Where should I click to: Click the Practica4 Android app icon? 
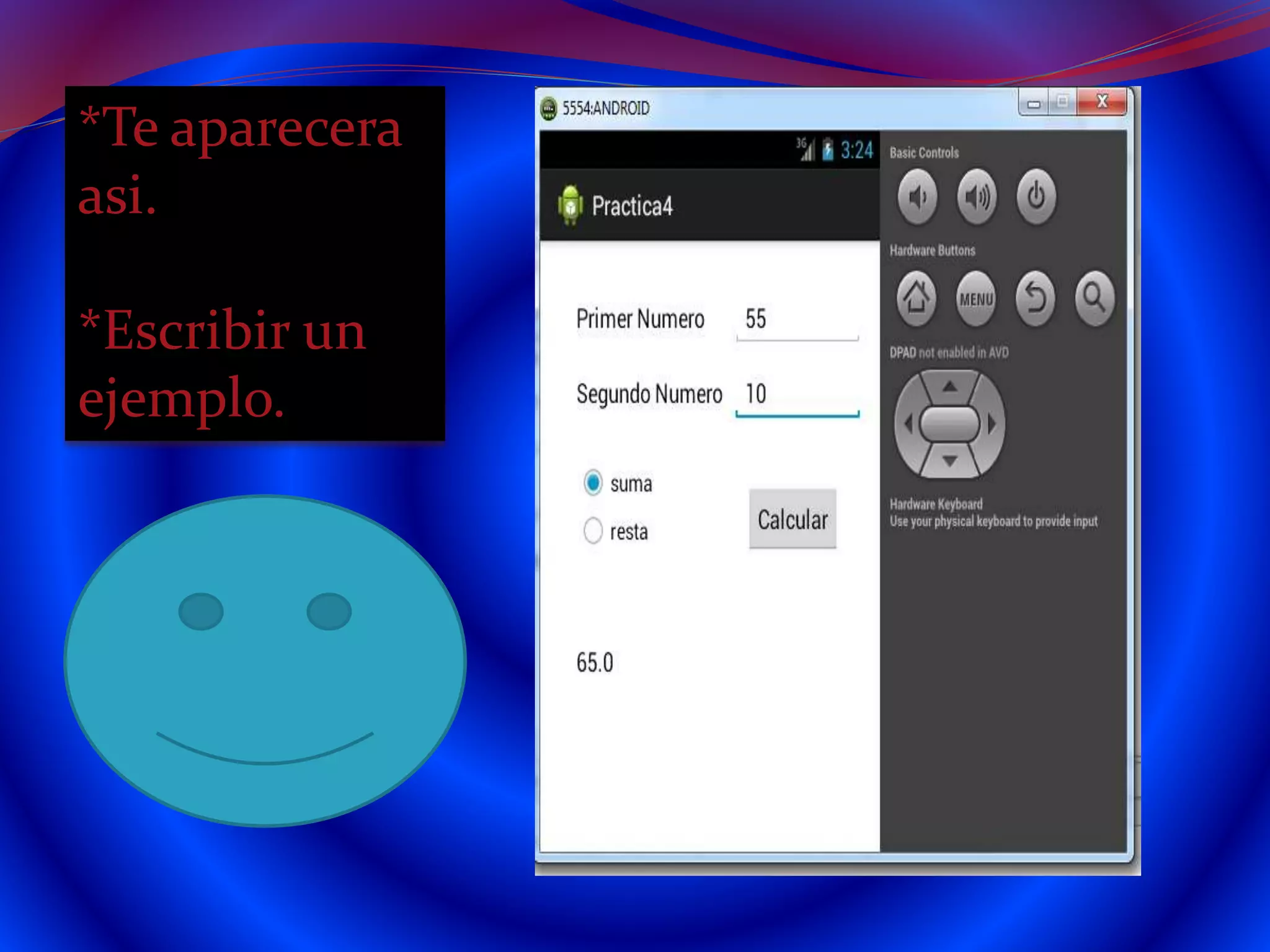pyautogui.click(x=570, y=205)
